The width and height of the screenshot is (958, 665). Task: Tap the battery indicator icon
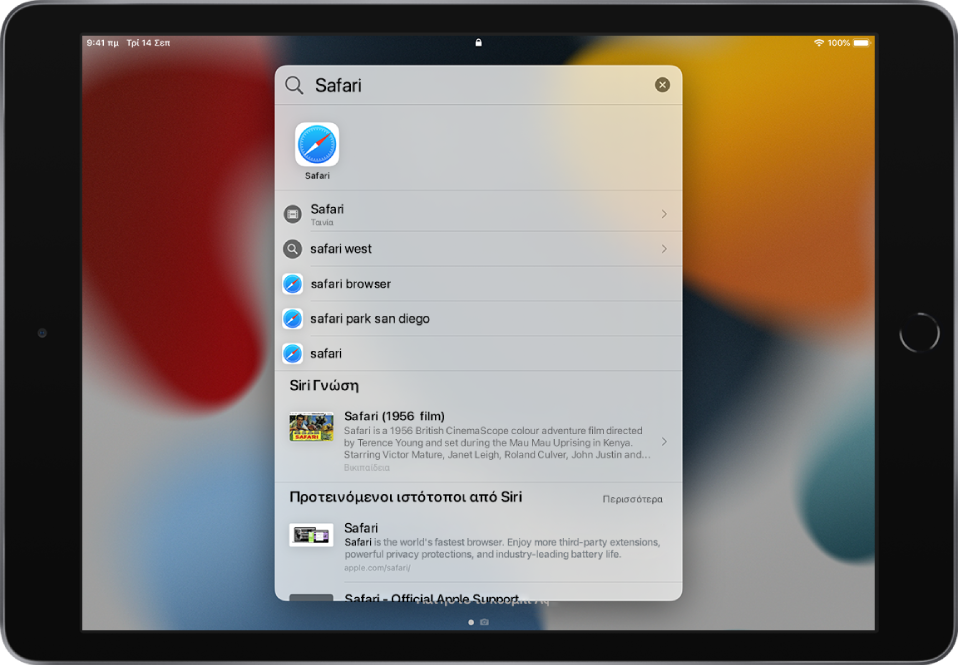tap(861, 43)
